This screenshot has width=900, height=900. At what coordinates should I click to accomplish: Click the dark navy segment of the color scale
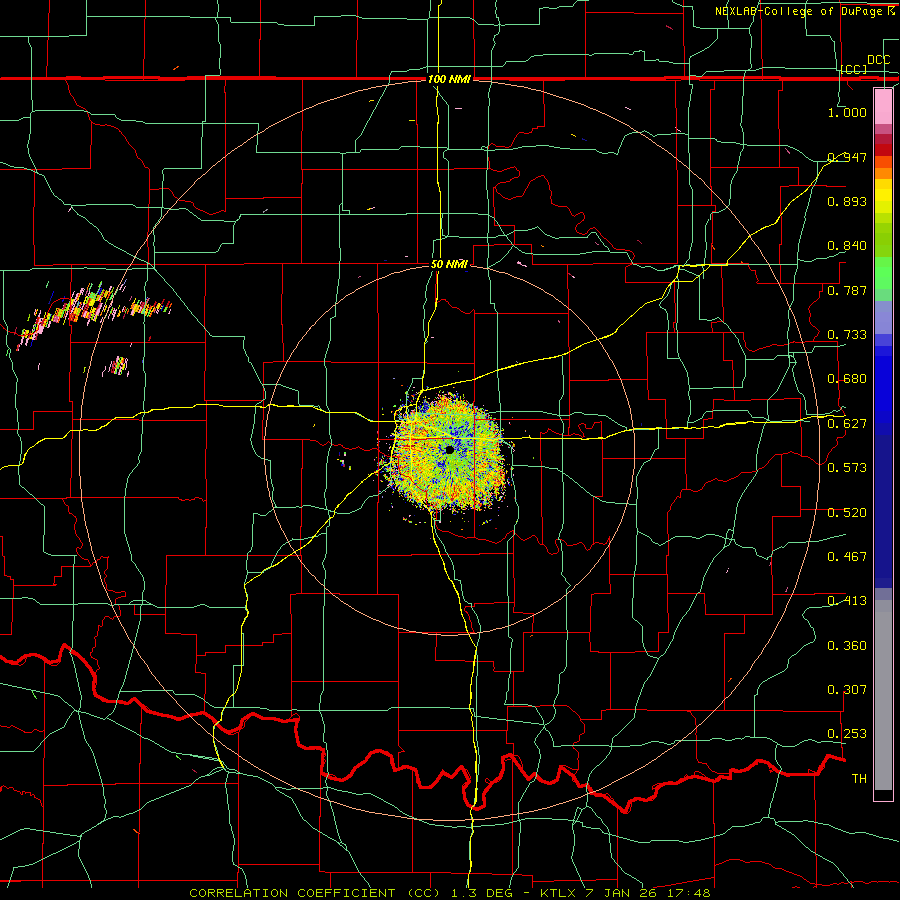tap(883, 511)
